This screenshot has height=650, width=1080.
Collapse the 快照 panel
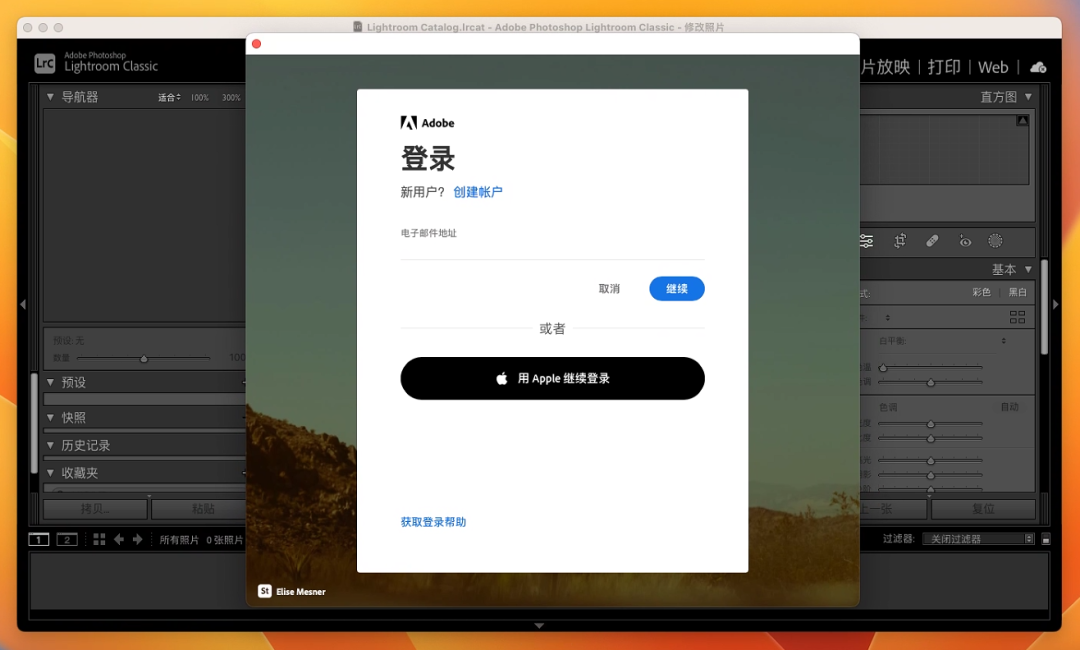tap(50, 417)
